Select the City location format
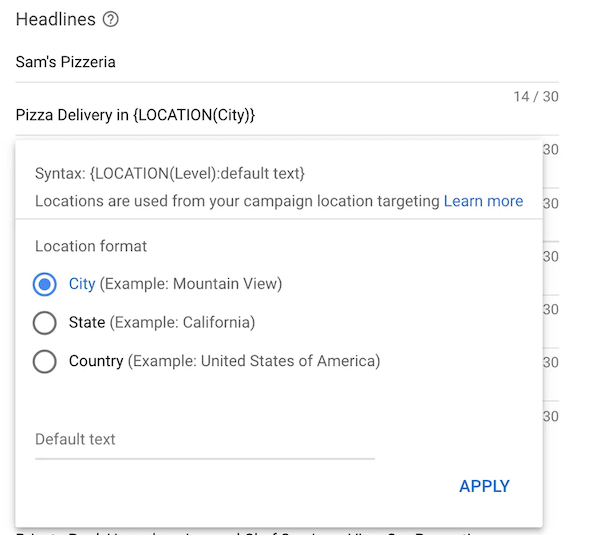This screenshot has height=535, width=600. tap(45, 284)
